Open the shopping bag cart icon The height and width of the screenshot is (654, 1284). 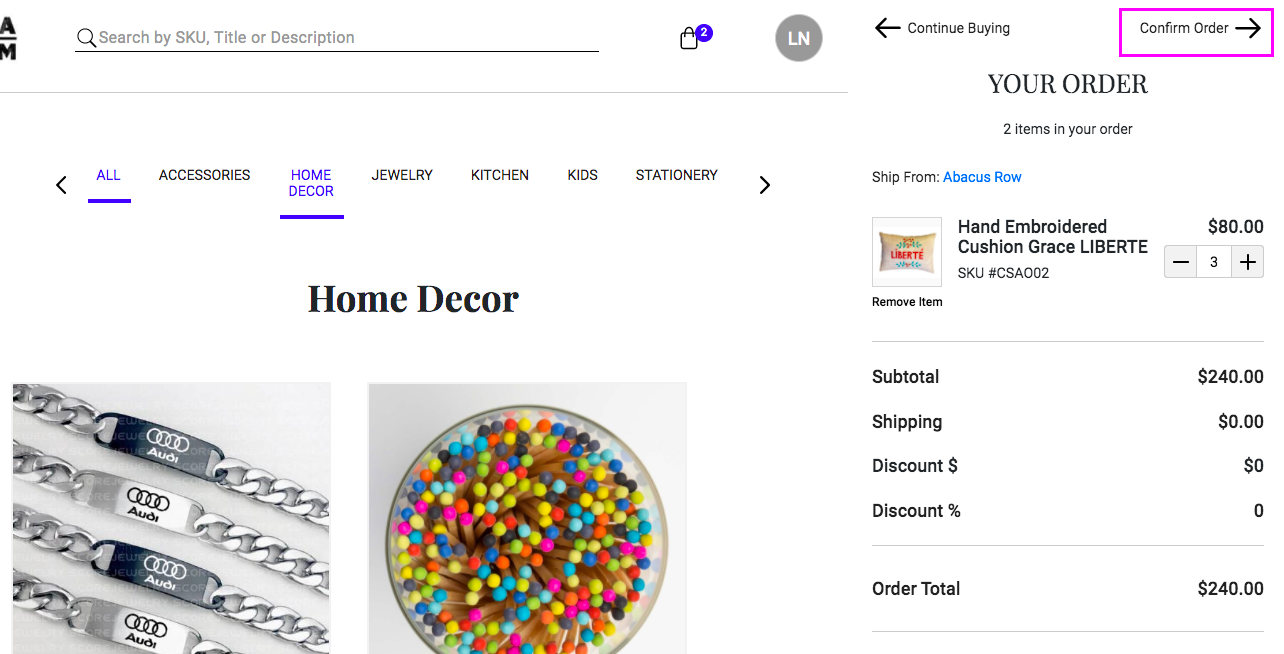(689, 39)
